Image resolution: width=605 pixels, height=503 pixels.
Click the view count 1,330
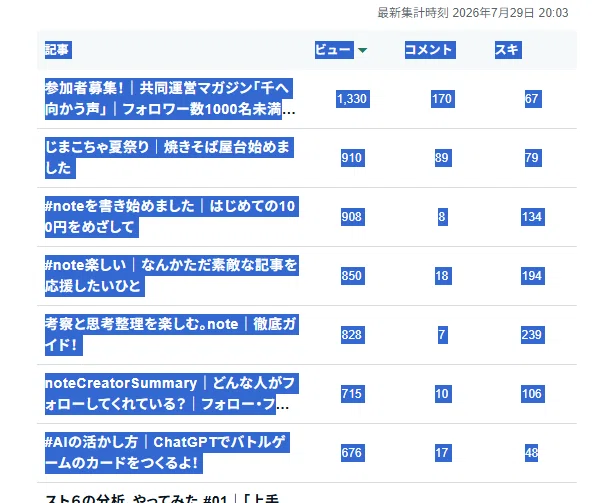[353, 99]
